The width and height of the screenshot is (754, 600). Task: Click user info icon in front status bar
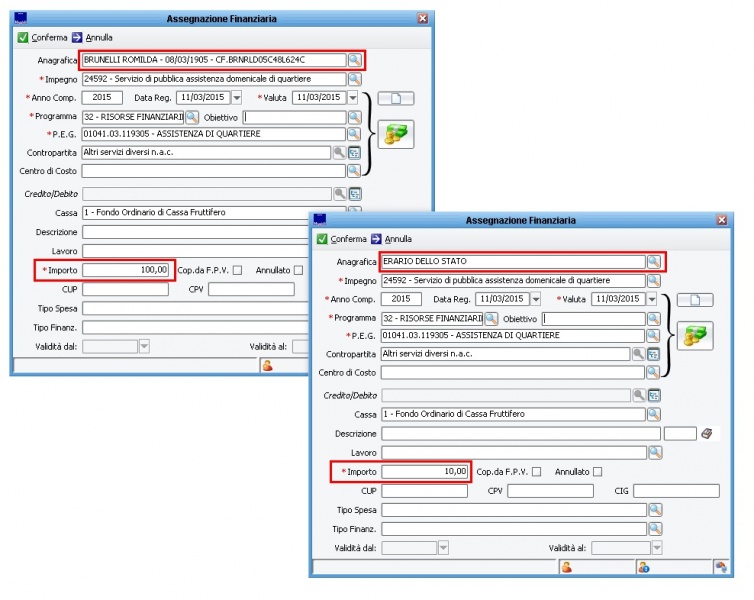[644, 567]
